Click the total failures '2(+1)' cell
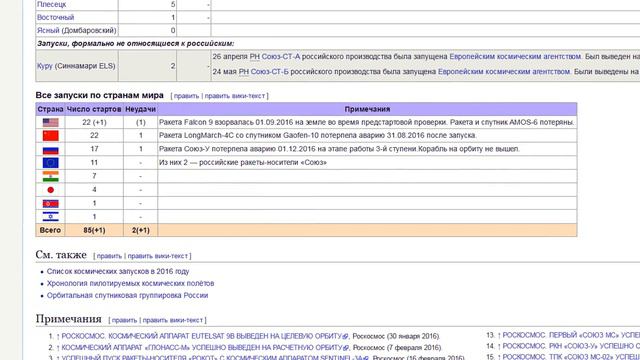This screenshot has width=640, height=360. point(140,230)
